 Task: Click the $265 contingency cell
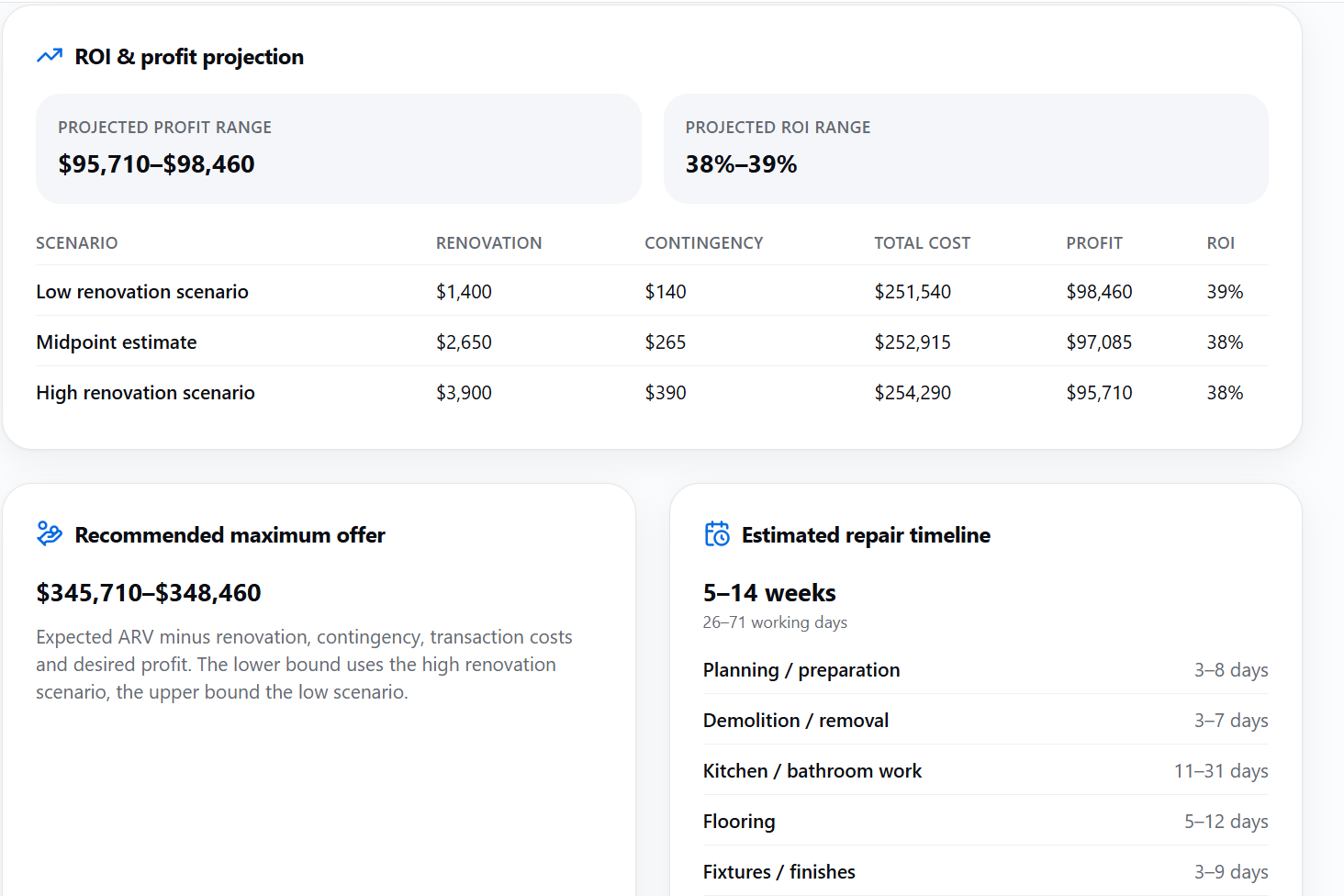coord(666,342)
